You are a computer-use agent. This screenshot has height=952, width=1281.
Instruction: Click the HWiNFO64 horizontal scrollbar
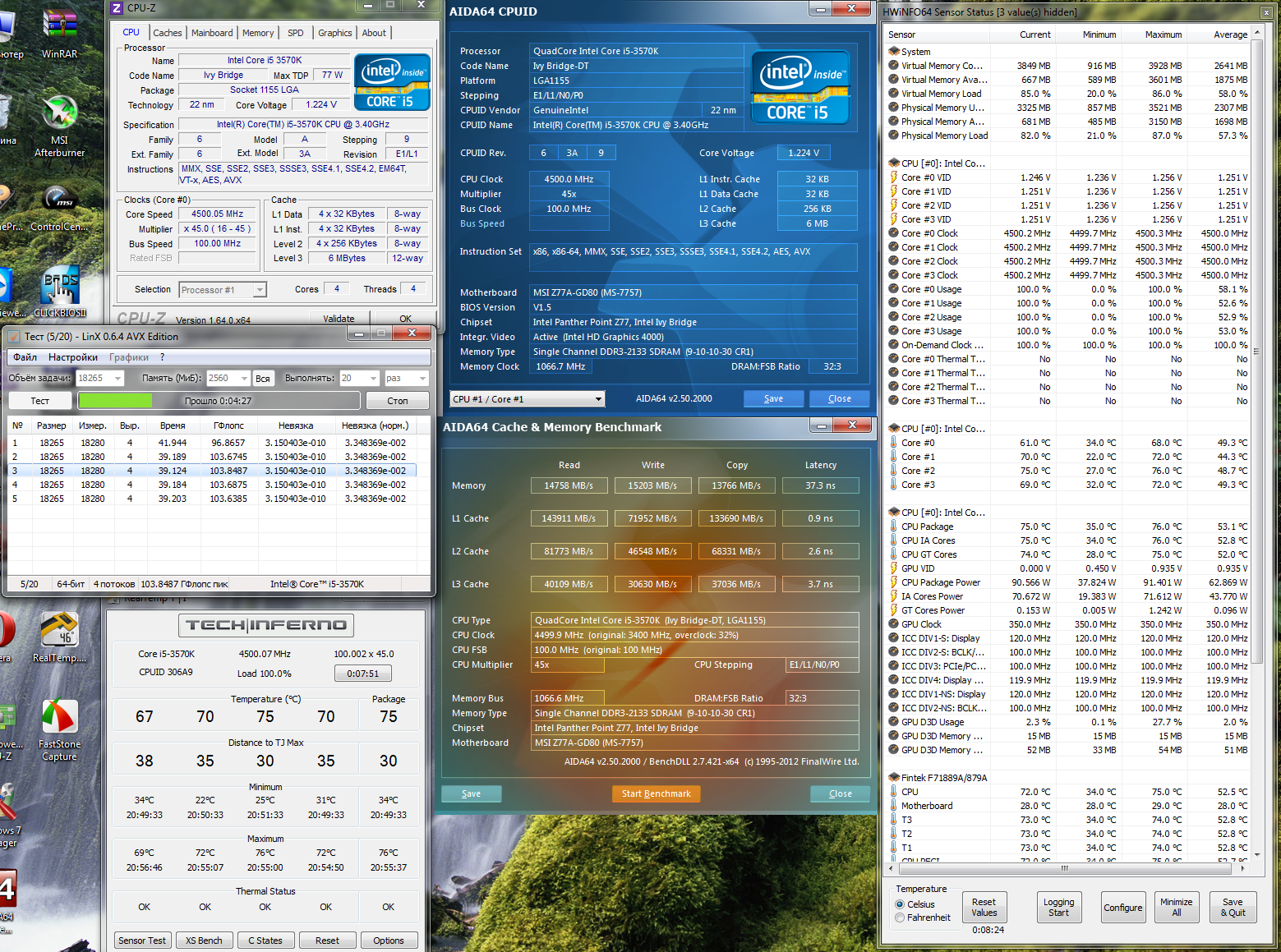(x=1066, y=868)
